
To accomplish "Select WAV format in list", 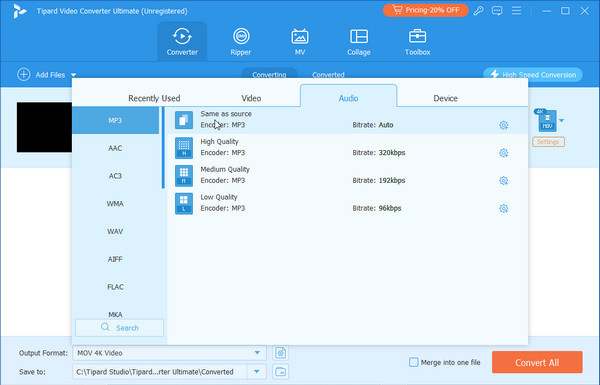I will [x=115, y=232].
